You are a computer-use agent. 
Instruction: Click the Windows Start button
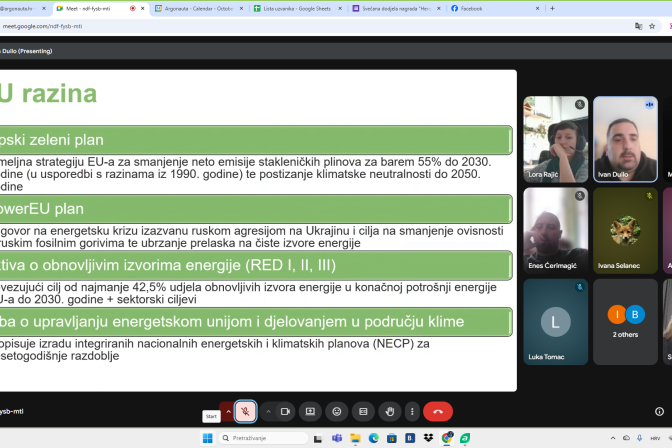click(208, 438)
